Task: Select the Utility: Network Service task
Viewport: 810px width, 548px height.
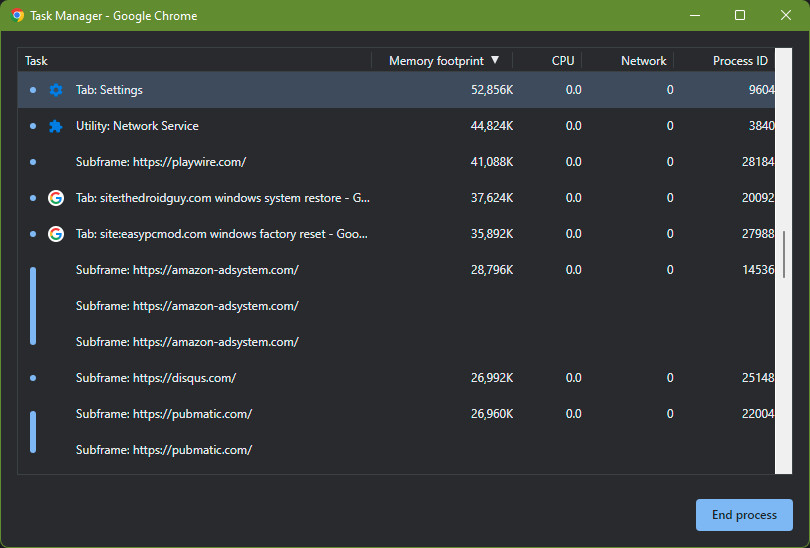Action: 396,126
